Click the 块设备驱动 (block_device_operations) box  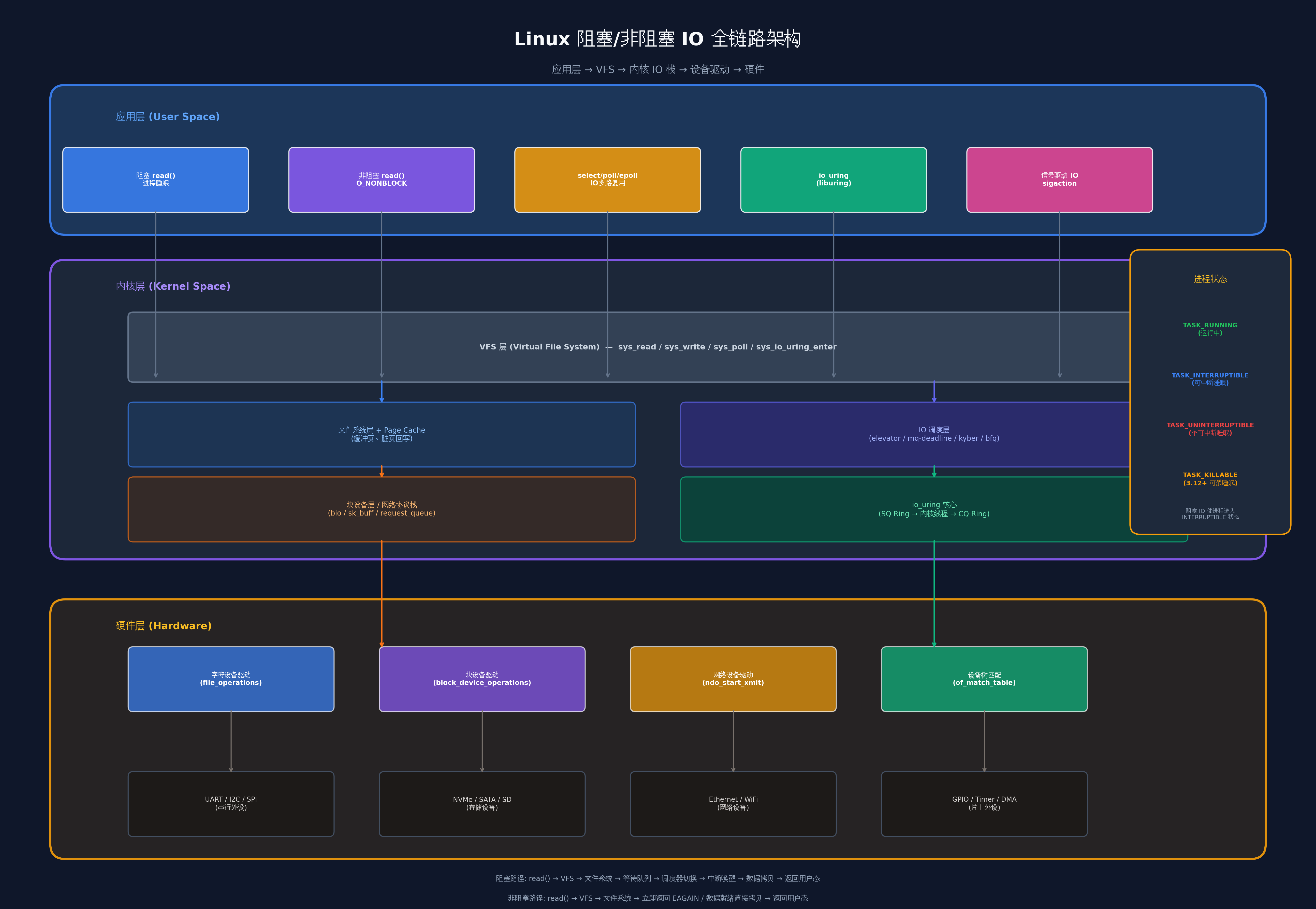coord(482,679)
